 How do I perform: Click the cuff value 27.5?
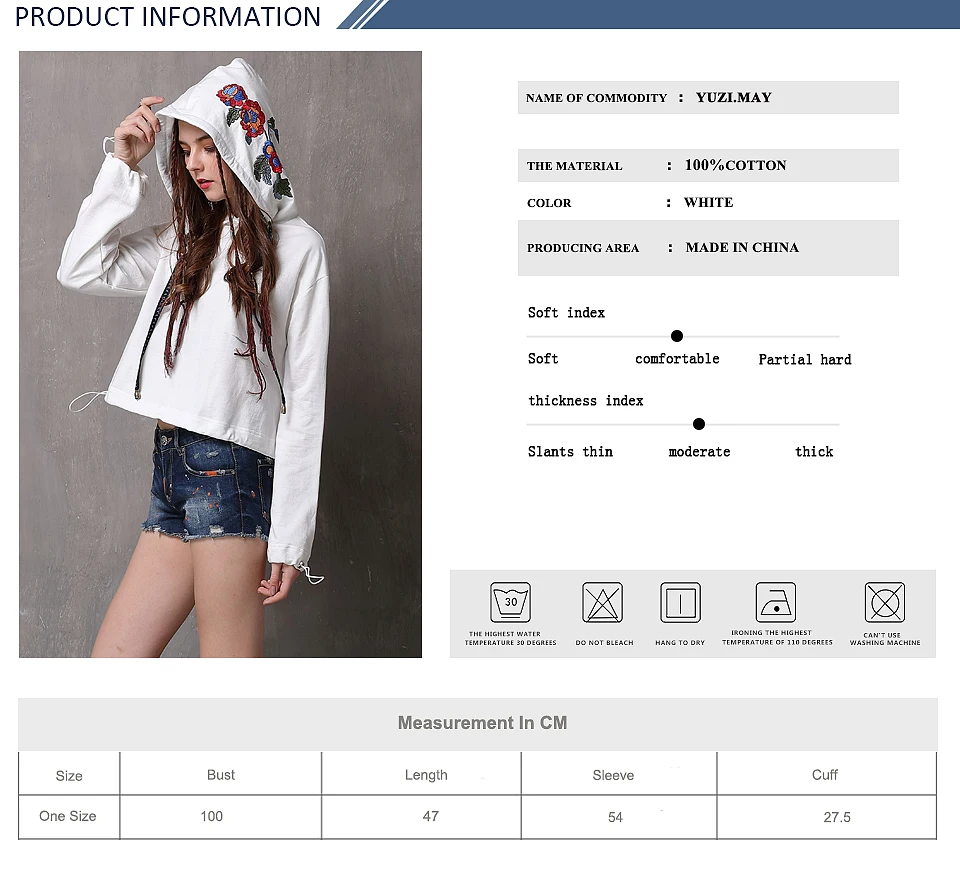[837, 817]
